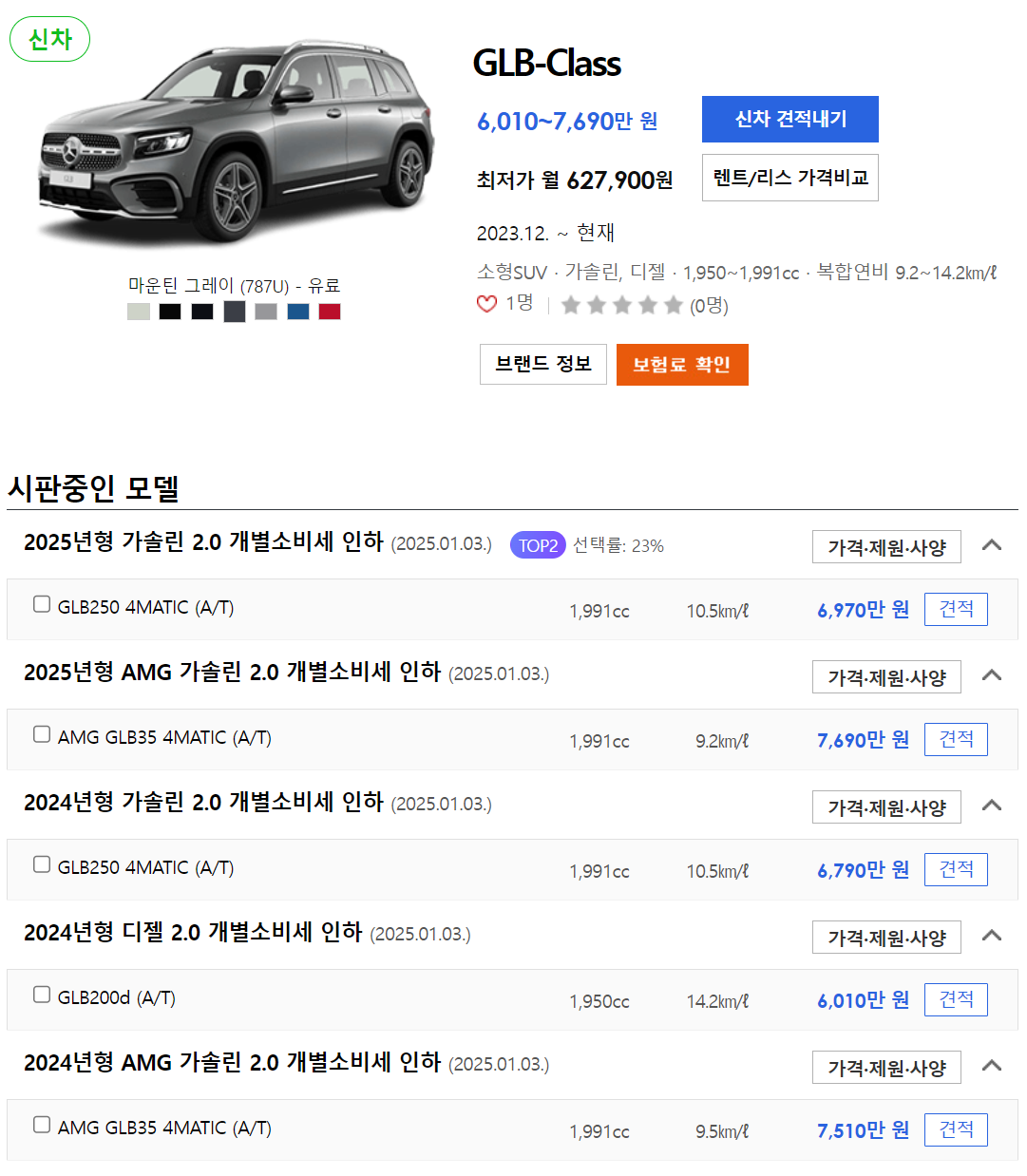The height and width of the screenshot is (1176, 1027).
Task: Click 견적 for the 6,970만 원 model
Action: [x=956, y=609]
